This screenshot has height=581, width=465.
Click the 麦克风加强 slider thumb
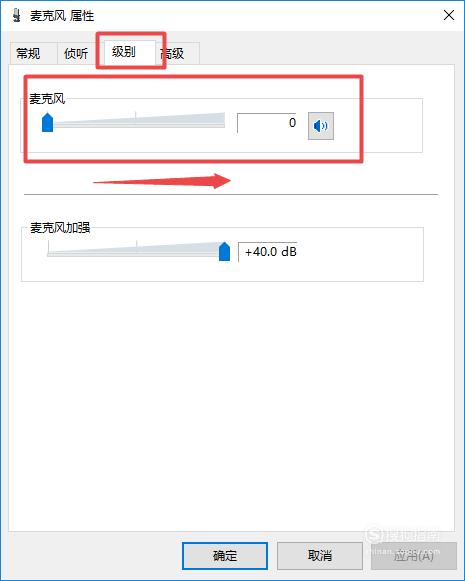224,252
